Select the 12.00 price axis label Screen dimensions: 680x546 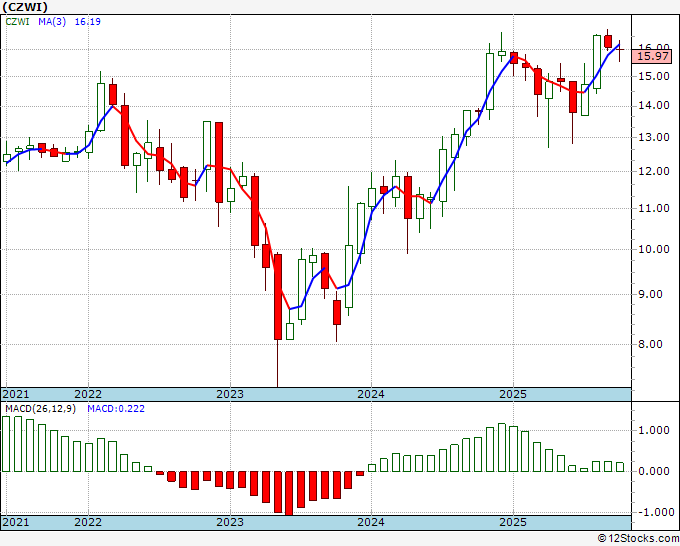654,171
